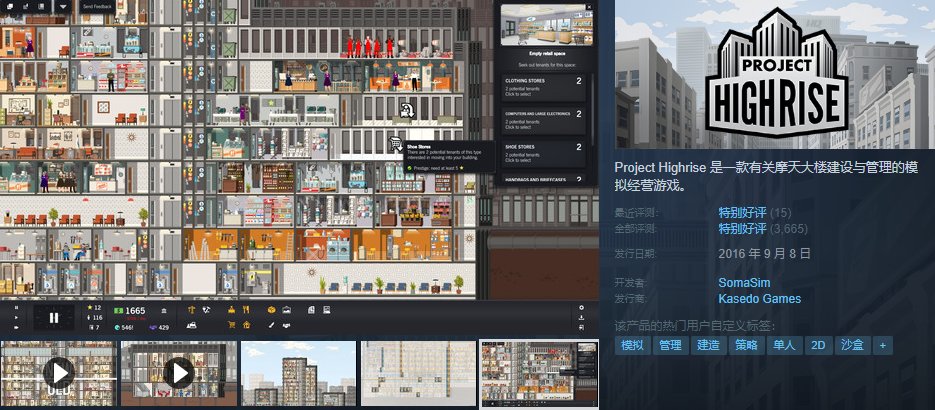Select the construction crane build icon
This screenshot has height=410, width=935.
point(191,310)
